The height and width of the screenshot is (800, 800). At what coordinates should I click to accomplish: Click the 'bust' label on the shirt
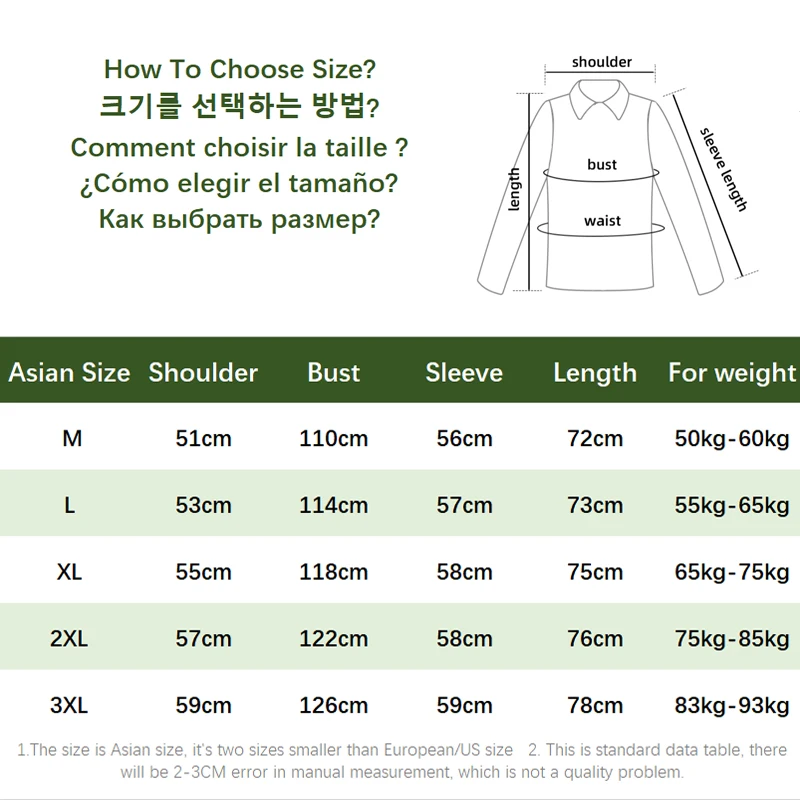(602, 164)
